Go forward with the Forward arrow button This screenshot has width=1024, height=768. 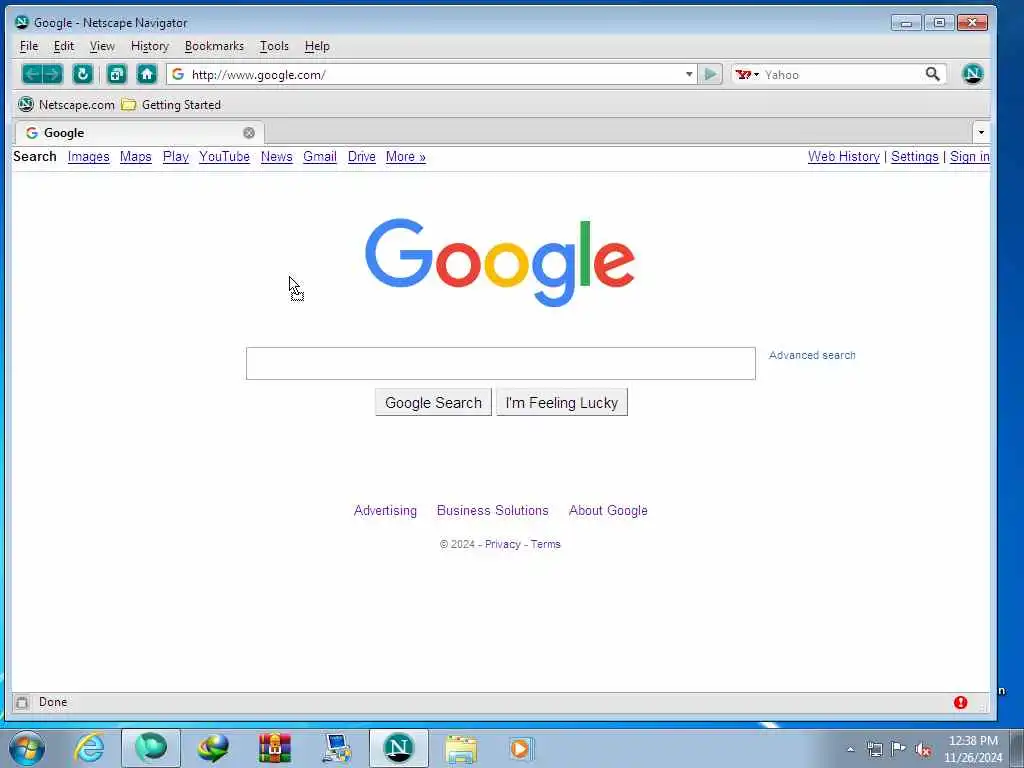tap(53, 74)
